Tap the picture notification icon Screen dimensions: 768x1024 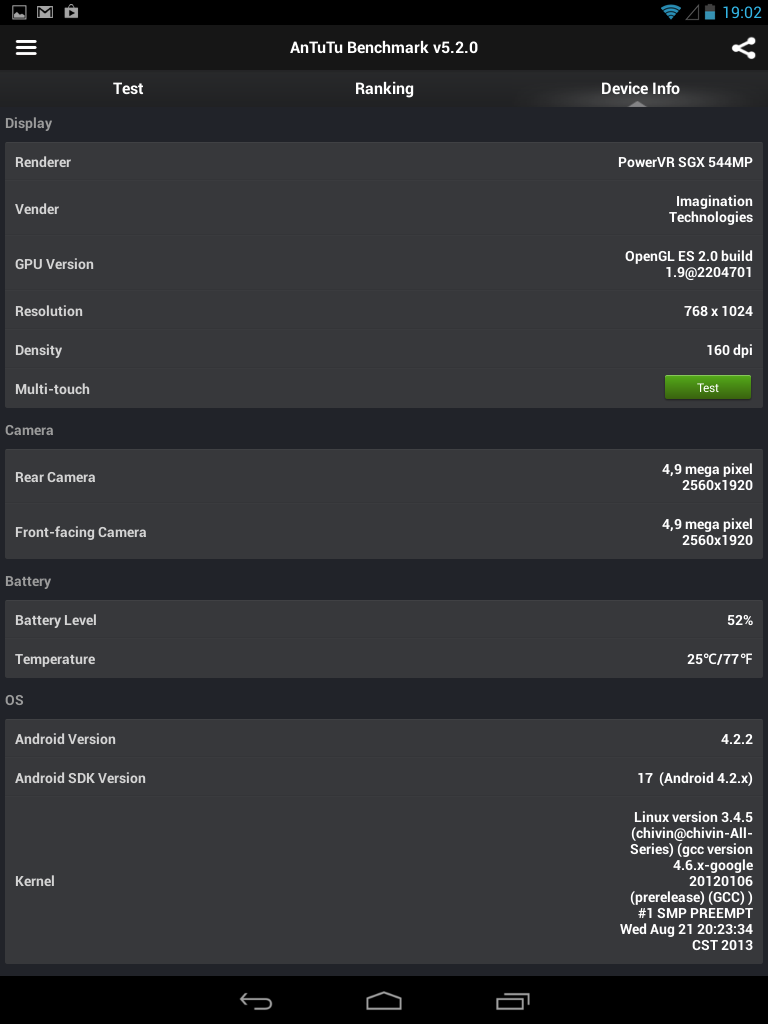[x=19, y=13]
